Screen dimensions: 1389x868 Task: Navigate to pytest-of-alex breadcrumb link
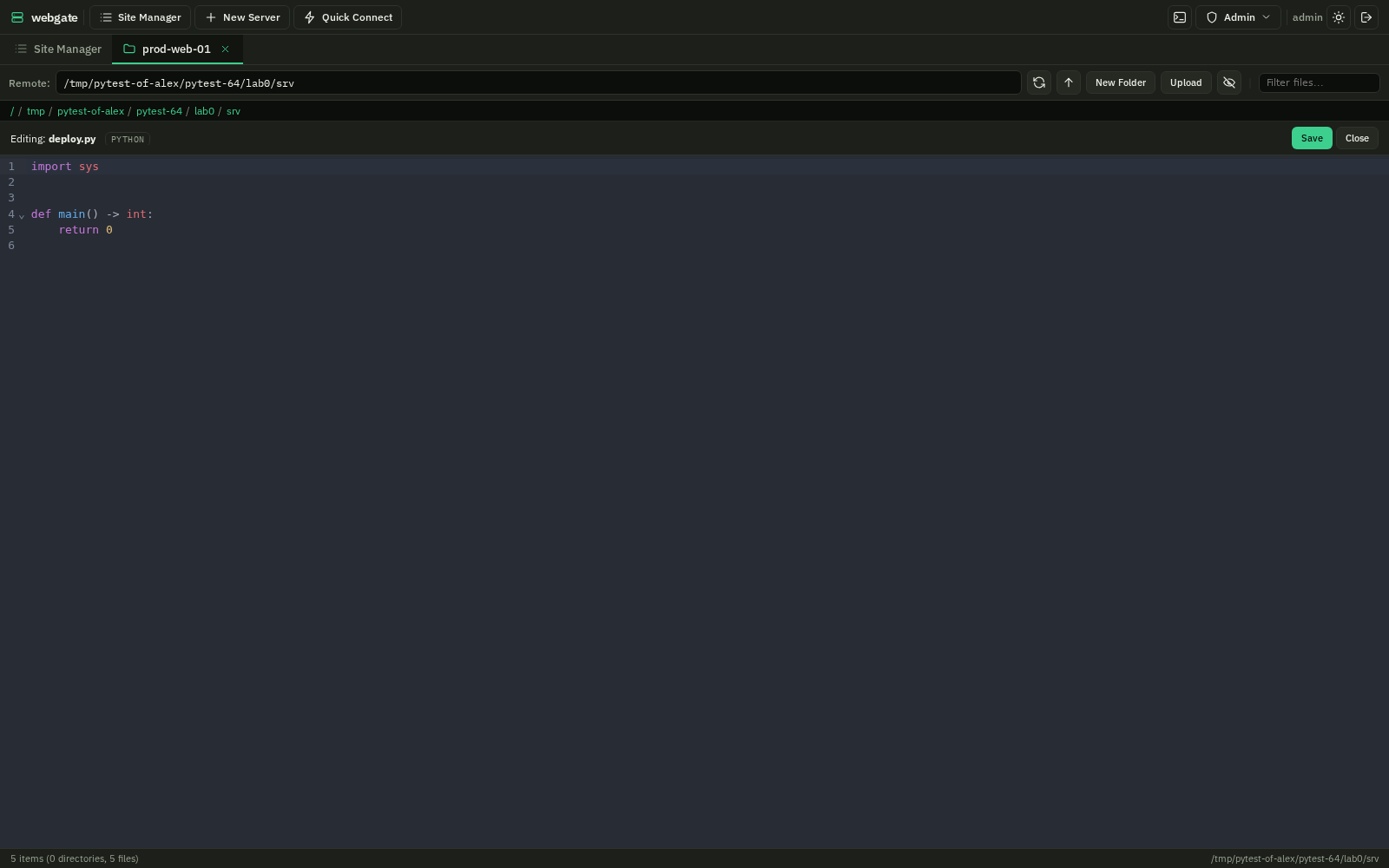pos(90,111)
